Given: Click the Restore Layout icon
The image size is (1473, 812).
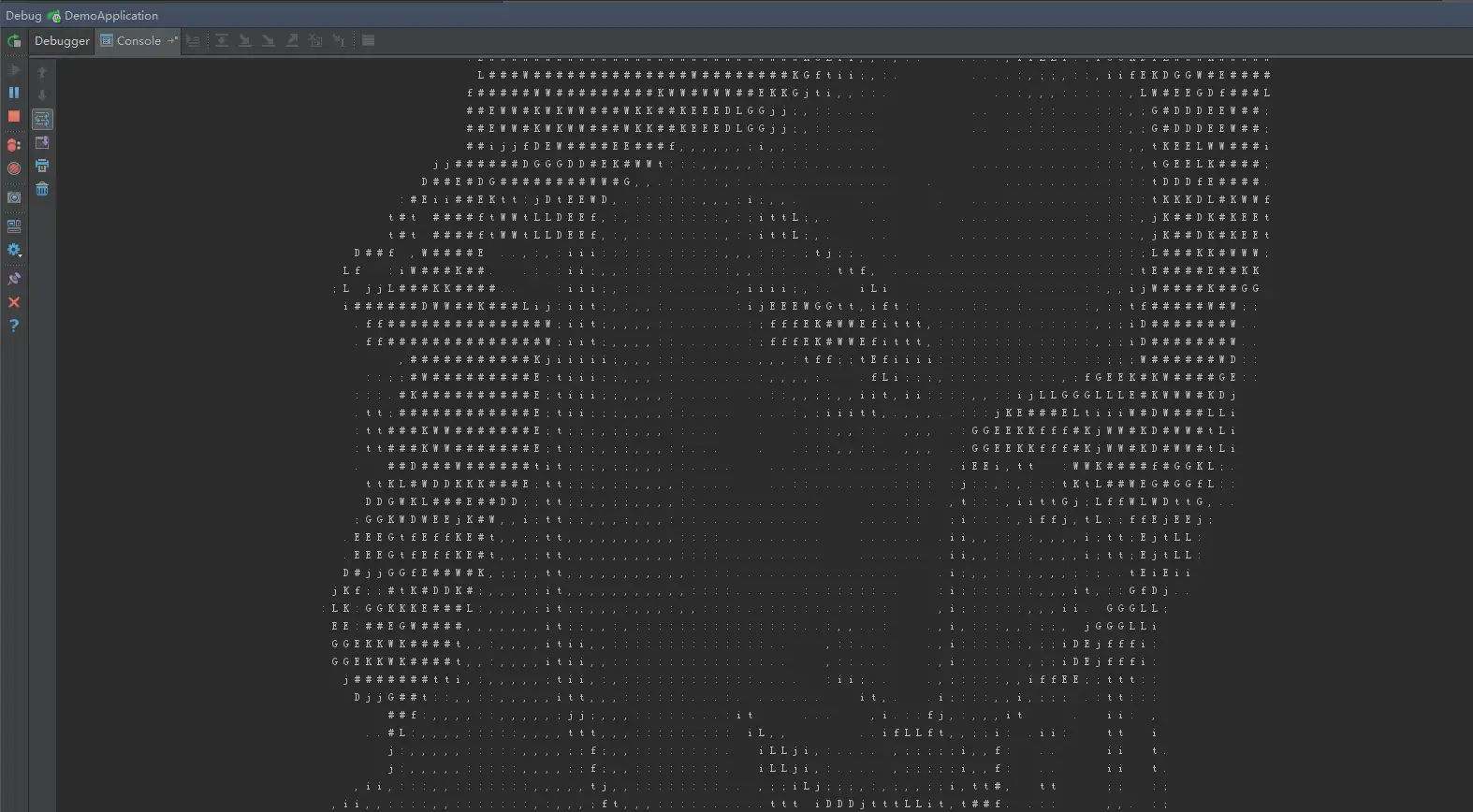Looking at the screenshot, I should click(x=14, y=225).
